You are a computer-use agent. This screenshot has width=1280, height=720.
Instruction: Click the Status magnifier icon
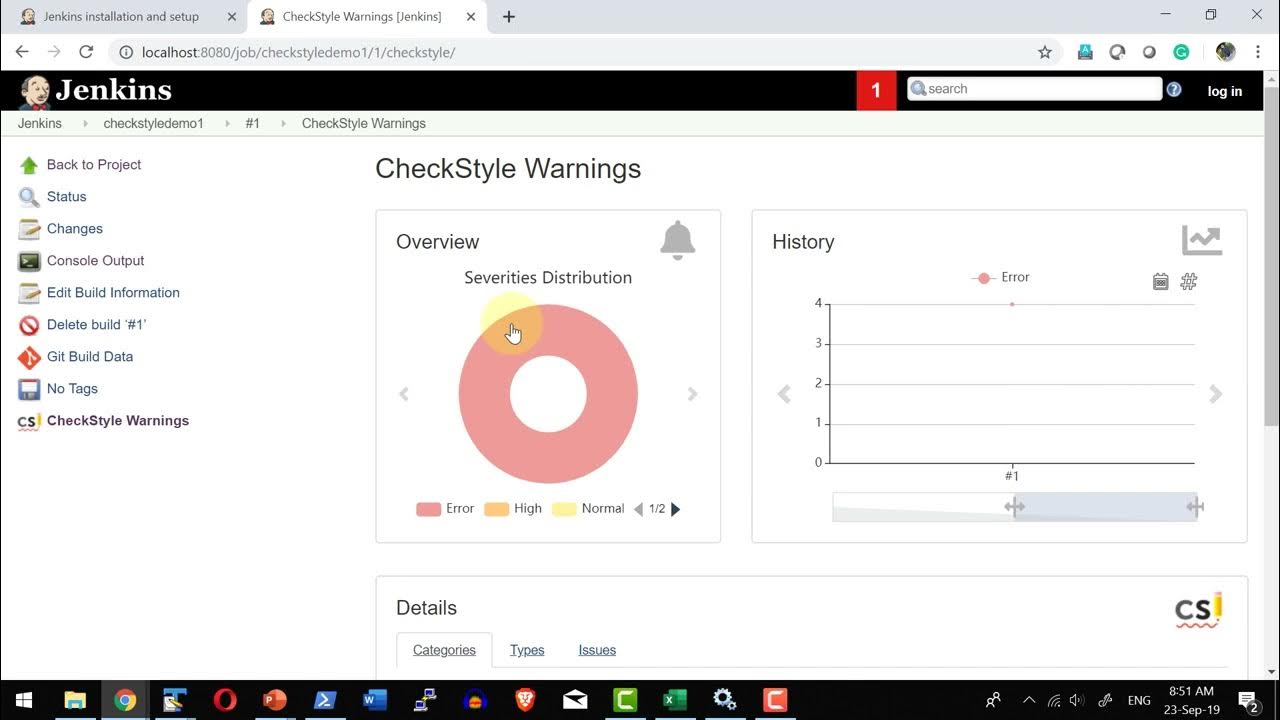pyautogui.click(x=29, y=197)
